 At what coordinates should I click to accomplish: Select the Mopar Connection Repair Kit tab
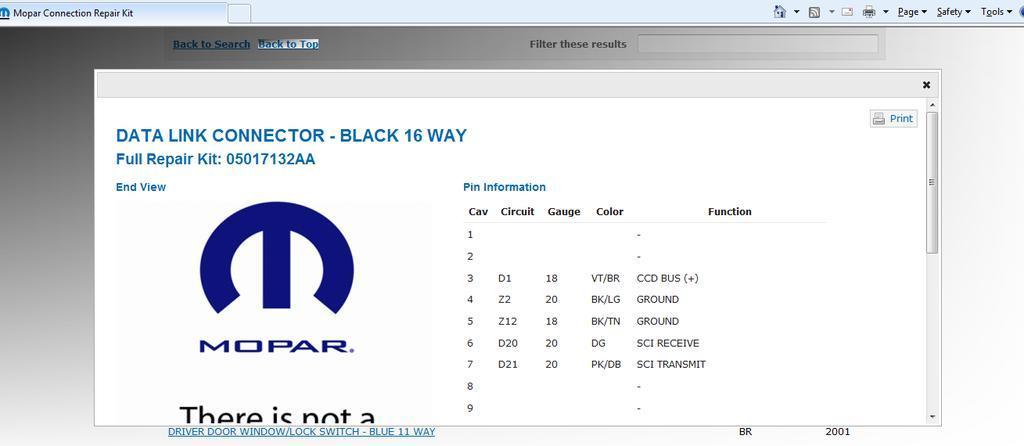[x=113, y=13]
